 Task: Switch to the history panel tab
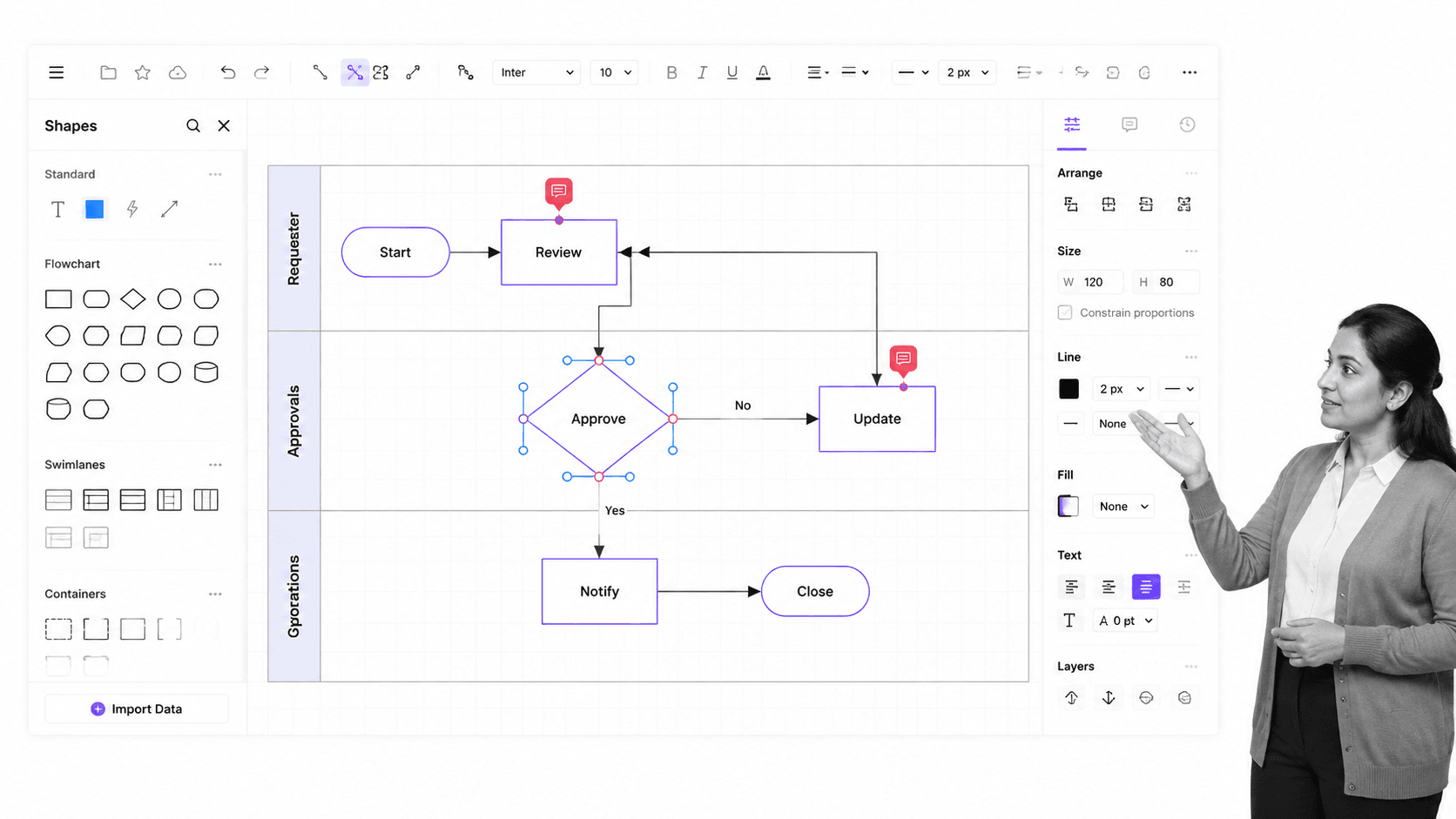(1187, 124)
